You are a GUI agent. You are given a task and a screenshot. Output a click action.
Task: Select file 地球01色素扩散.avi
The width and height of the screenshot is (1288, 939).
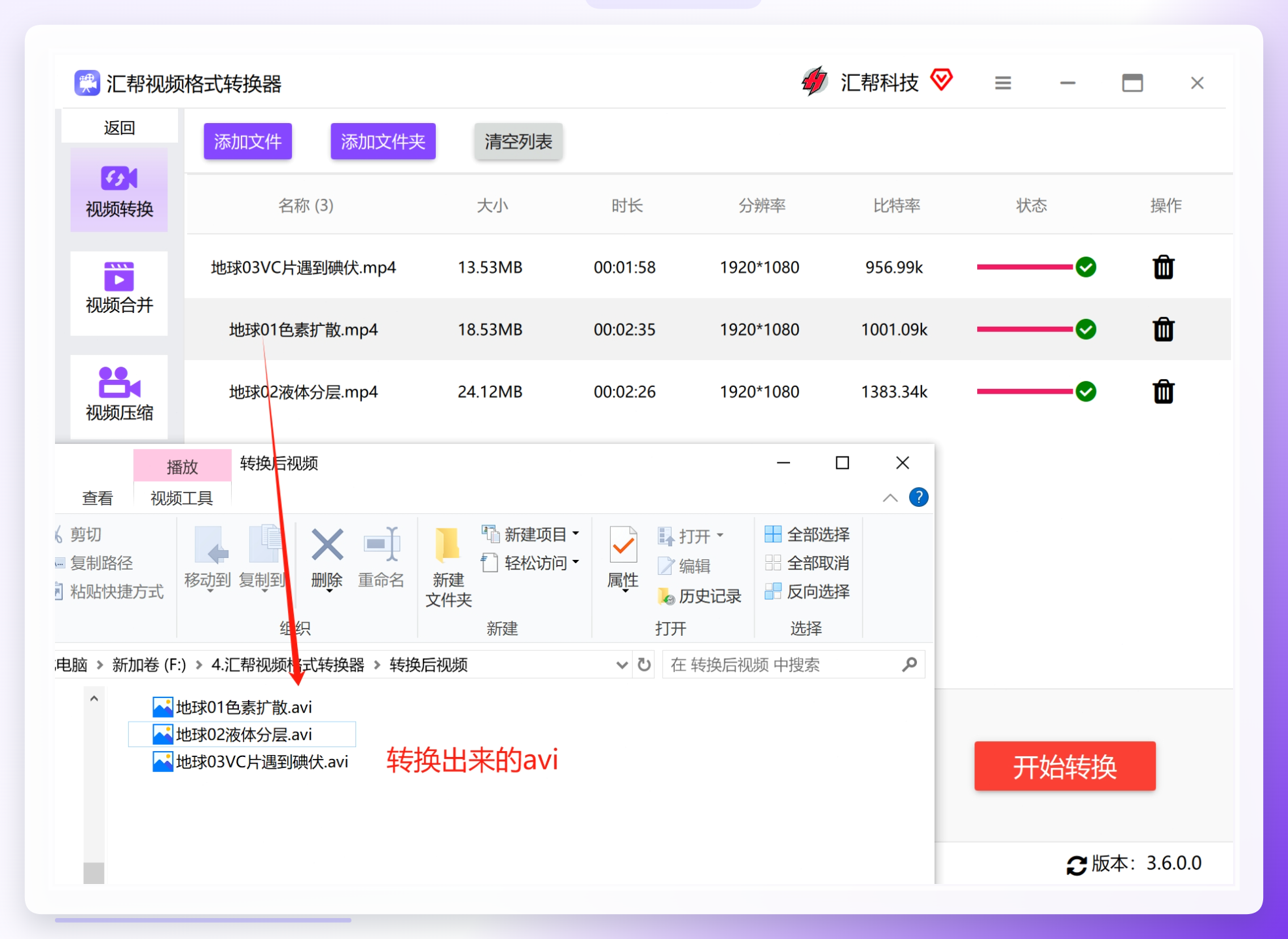point(233,707)
